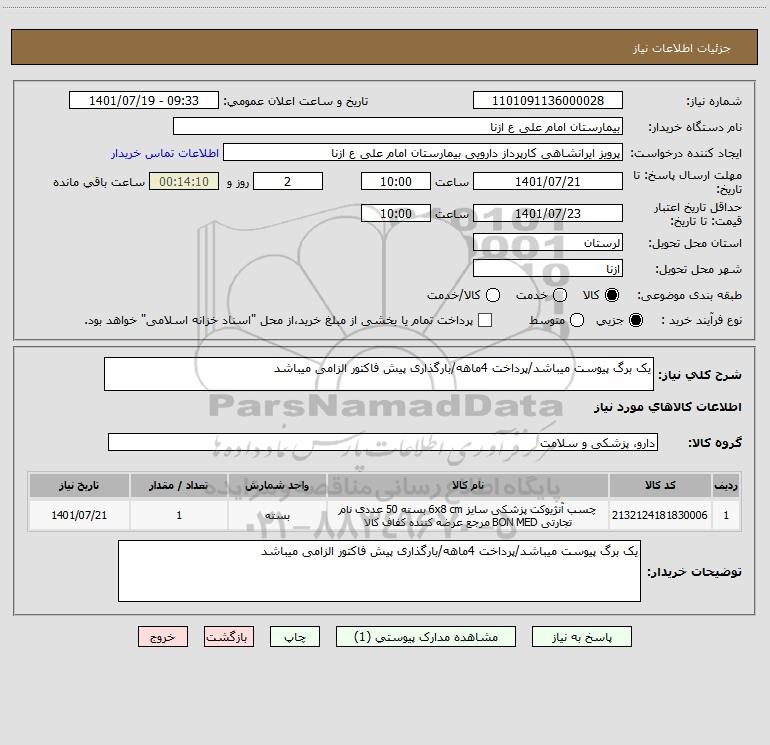Click the توضیحات خریدار text area
This screenshot has width=770, height=745.
379,571
